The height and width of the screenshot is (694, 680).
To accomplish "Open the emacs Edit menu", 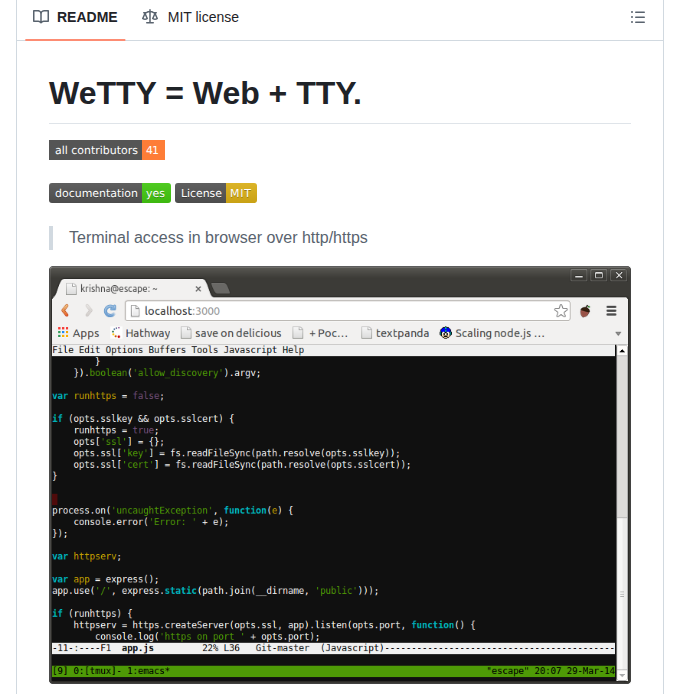I will 89,350.
